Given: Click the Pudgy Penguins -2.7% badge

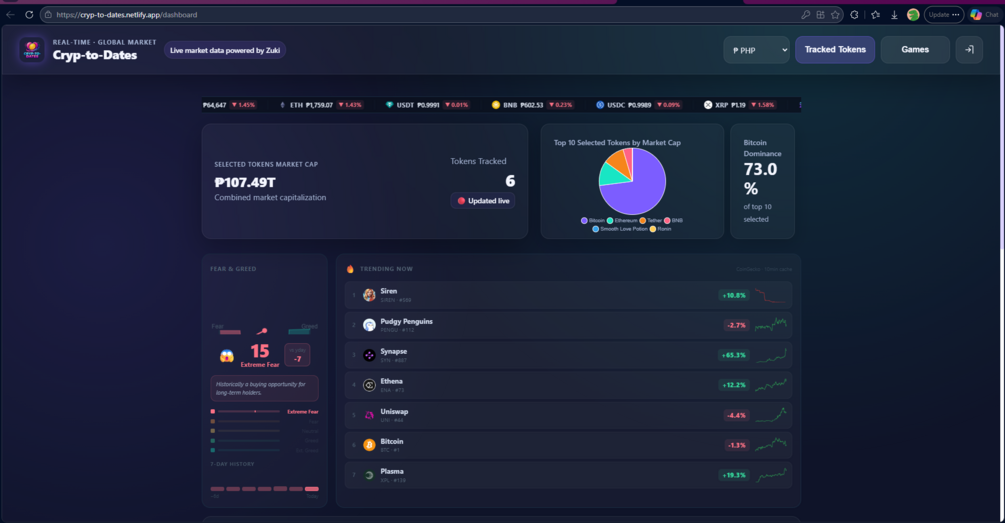Looking at the screenshot, I should click(736, 325).
